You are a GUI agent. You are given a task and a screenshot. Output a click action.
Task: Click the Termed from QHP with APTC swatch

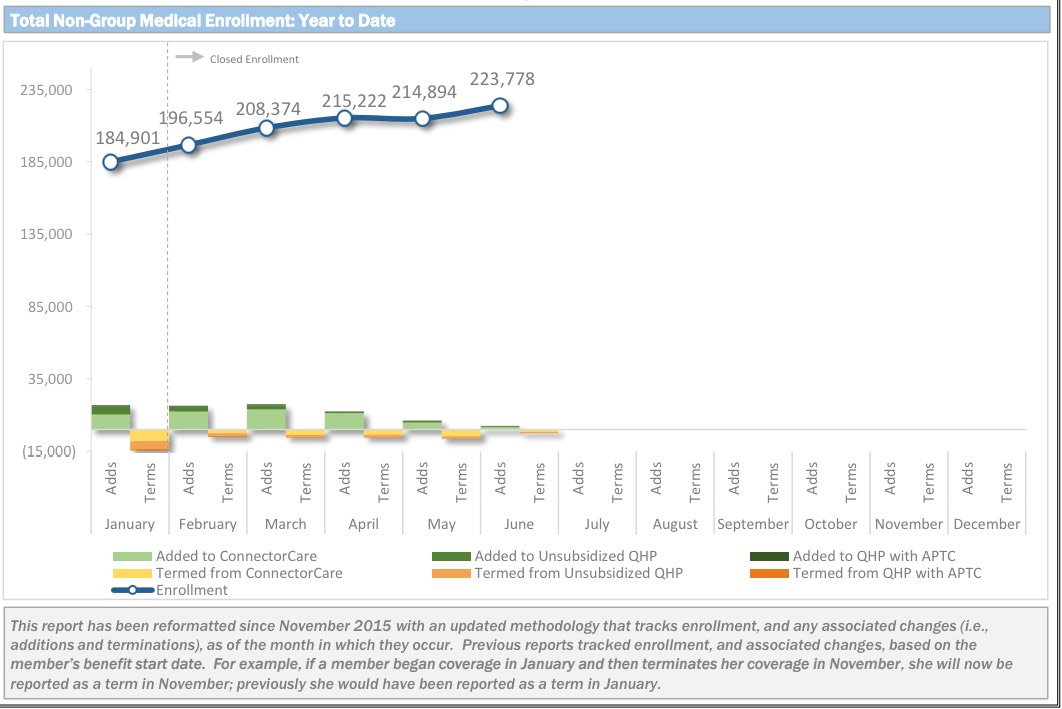[769, 573]
